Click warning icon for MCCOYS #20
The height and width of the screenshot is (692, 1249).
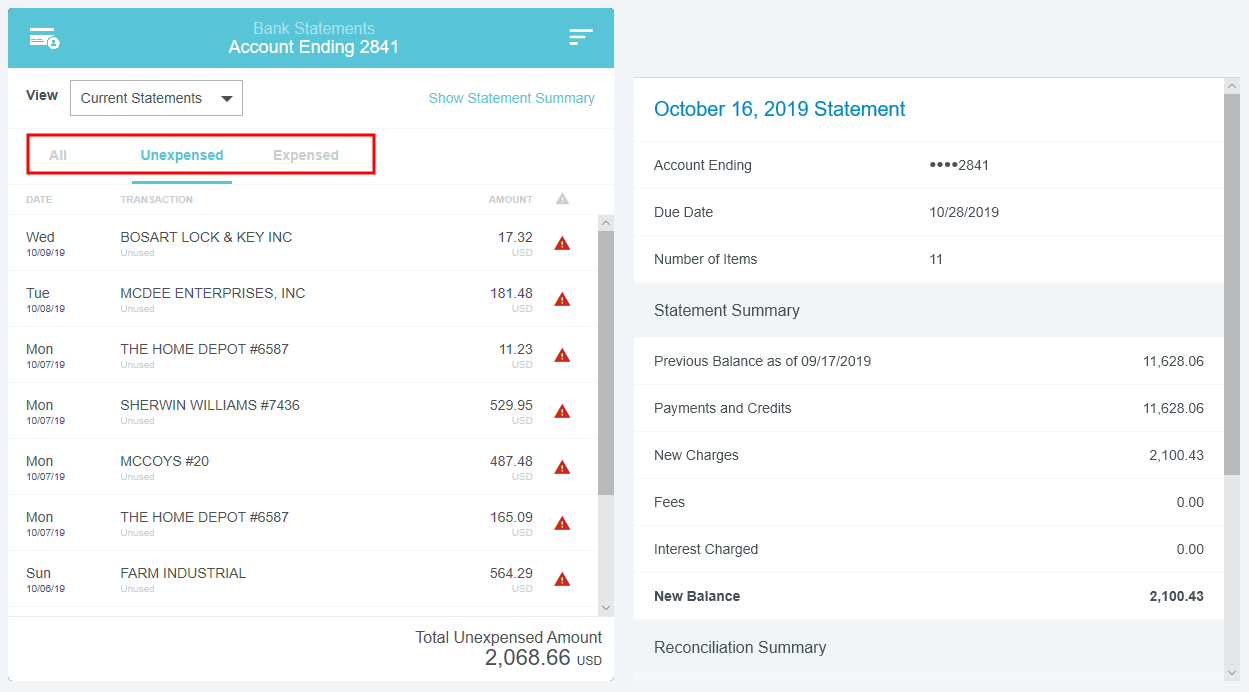[x=562, y=467]
